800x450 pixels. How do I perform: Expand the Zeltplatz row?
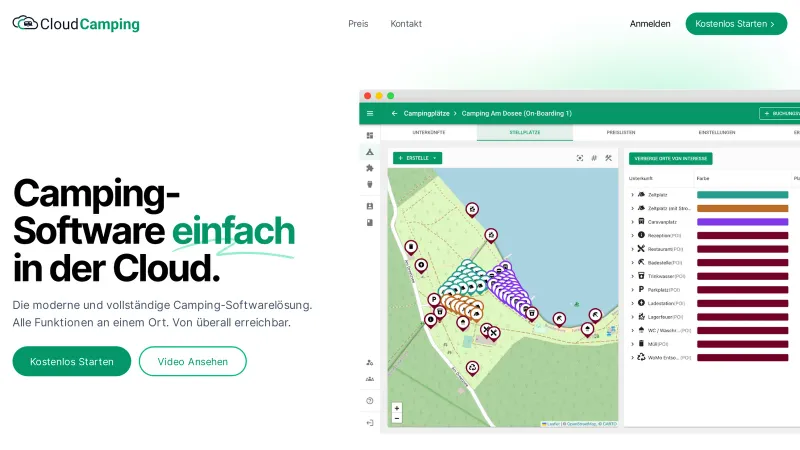tap(632, 194)
